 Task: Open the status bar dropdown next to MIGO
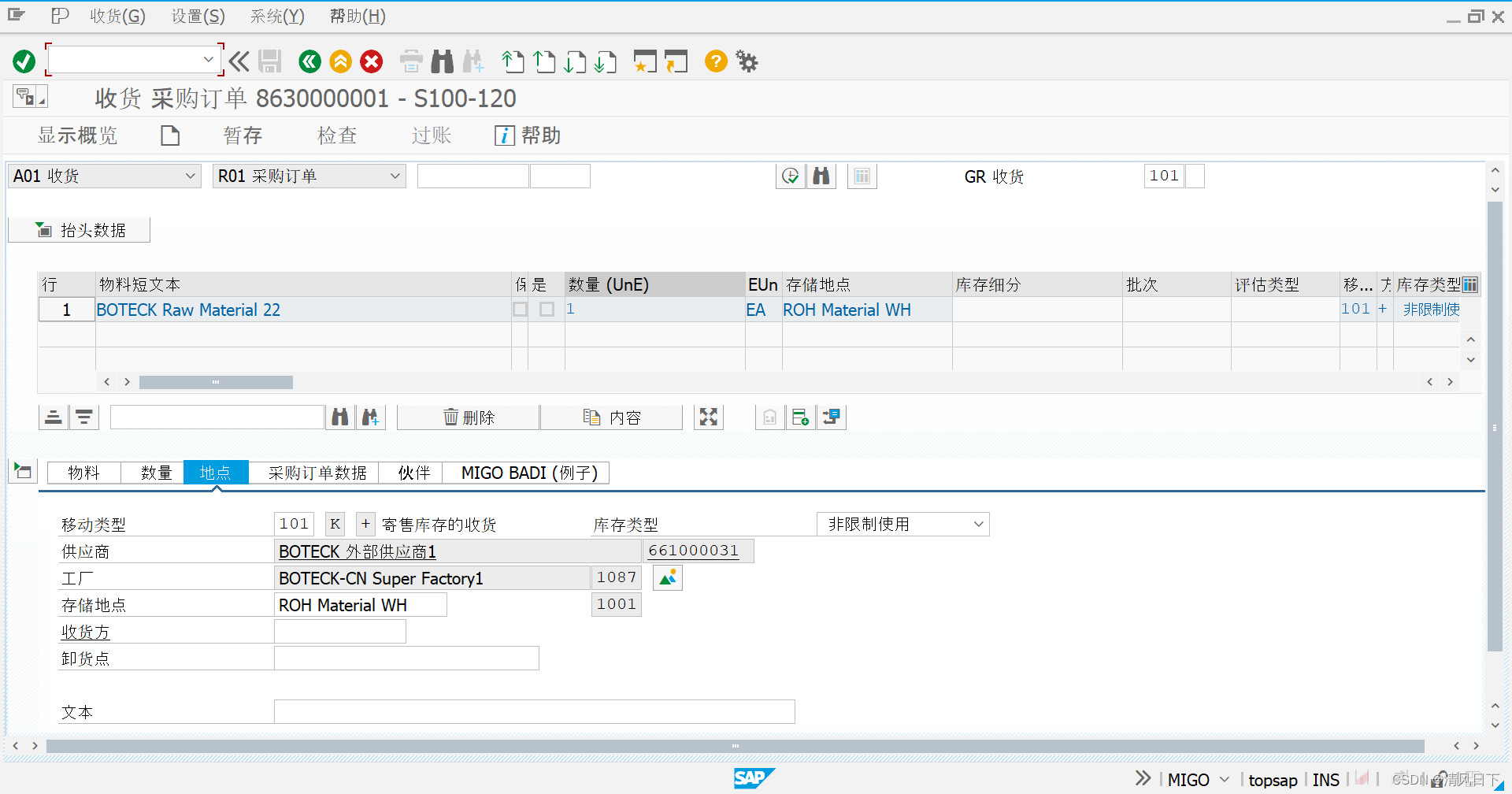(1225, 780)
